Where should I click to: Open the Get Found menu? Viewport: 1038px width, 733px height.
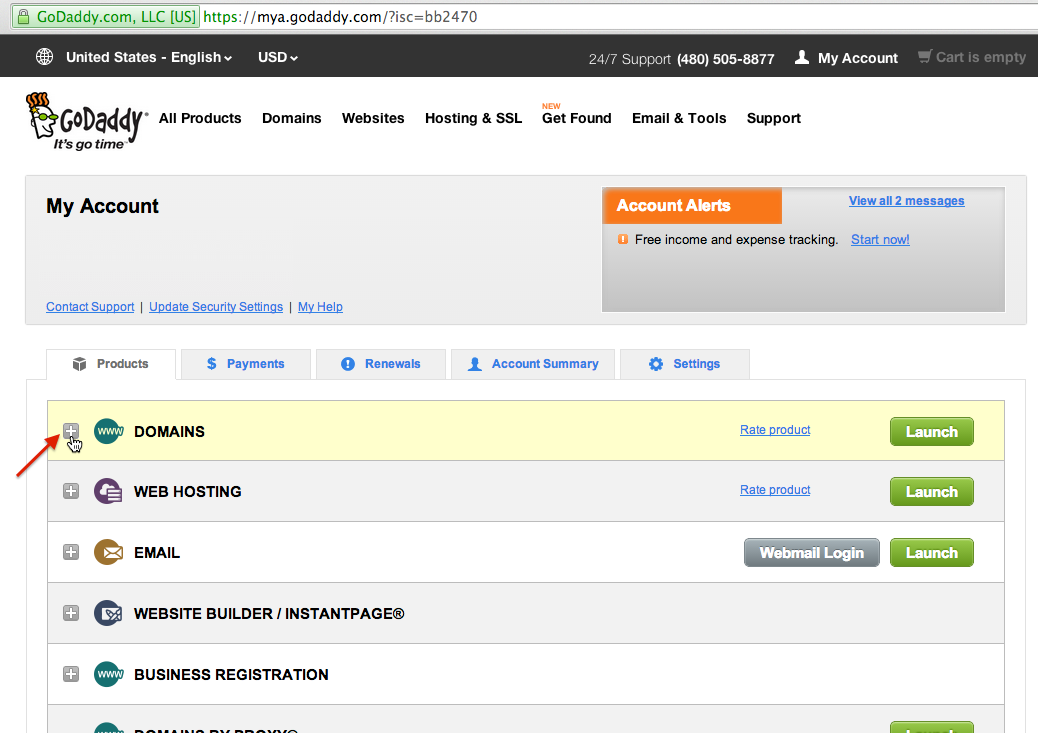[577, 118]
